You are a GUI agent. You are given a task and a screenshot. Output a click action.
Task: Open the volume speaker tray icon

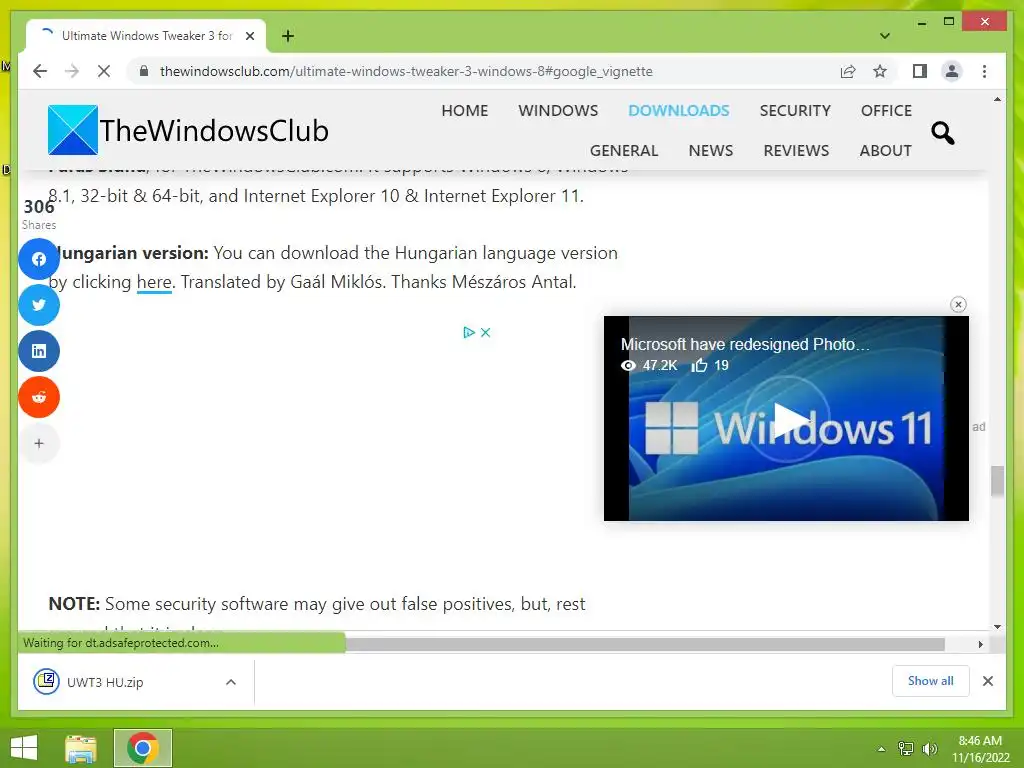(x=929, y=749)
